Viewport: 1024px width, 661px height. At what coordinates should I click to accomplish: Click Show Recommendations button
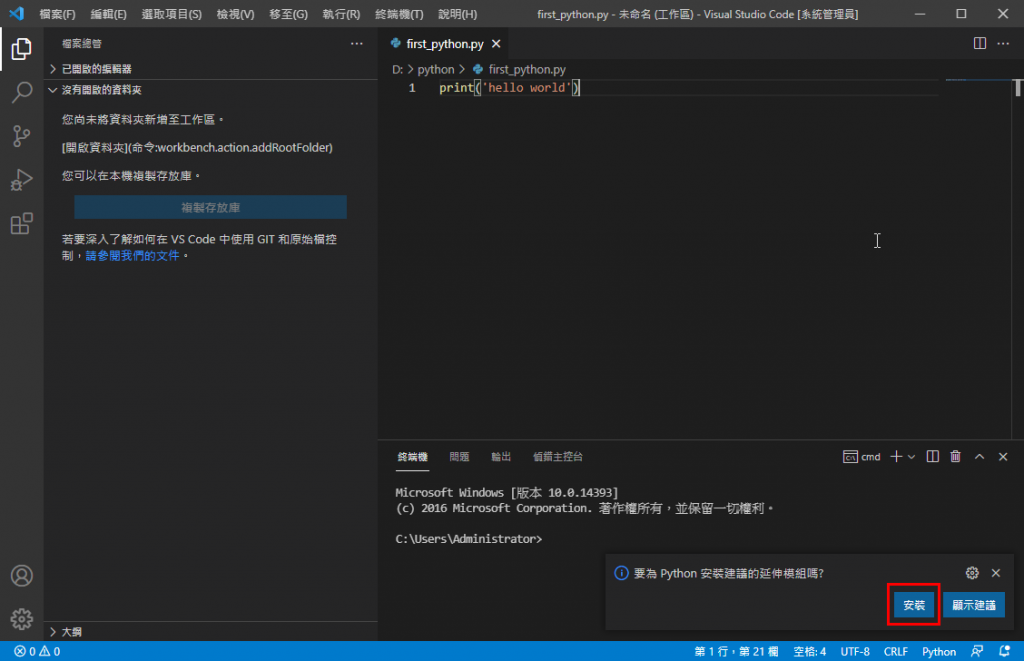pos(974,605)
